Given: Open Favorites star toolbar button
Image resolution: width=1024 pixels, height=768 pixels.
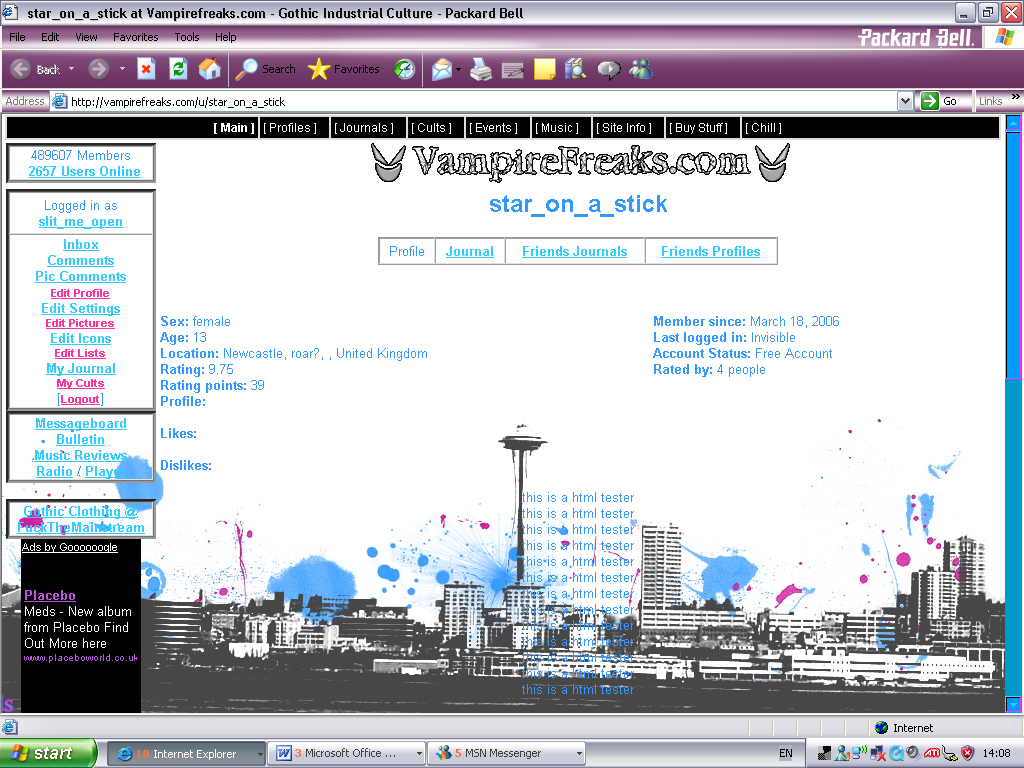Looking at the screenshot, I should (x=344, y=69).
